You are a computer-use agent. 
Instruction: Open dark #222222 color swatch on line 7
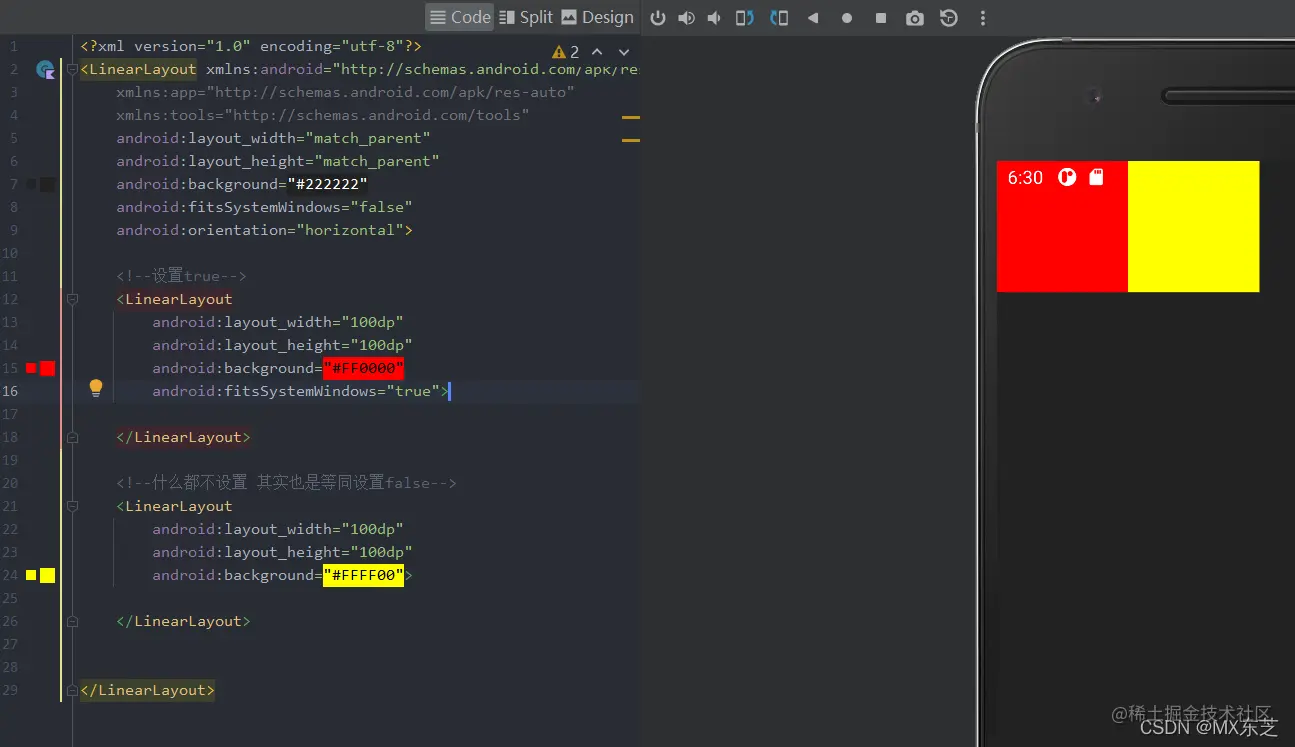tap(47, 184)
